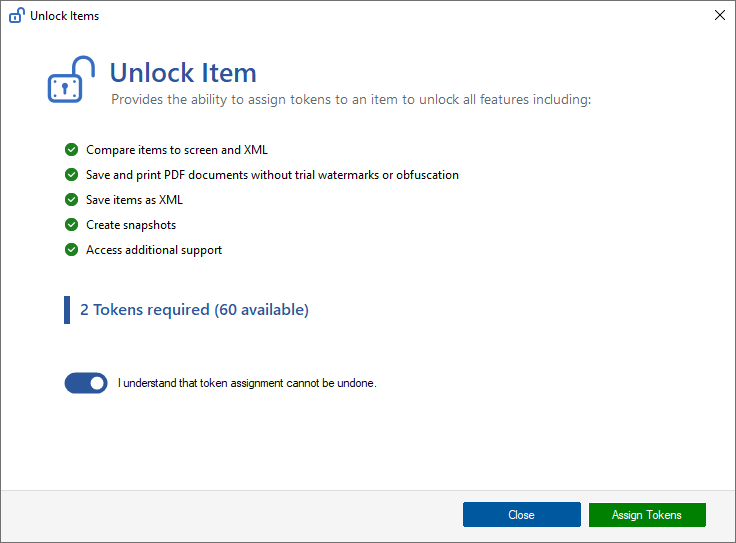Screen dimensions: 736x543
Task: Toggle the token assignment acknowledgement switch
Action: 86,383
